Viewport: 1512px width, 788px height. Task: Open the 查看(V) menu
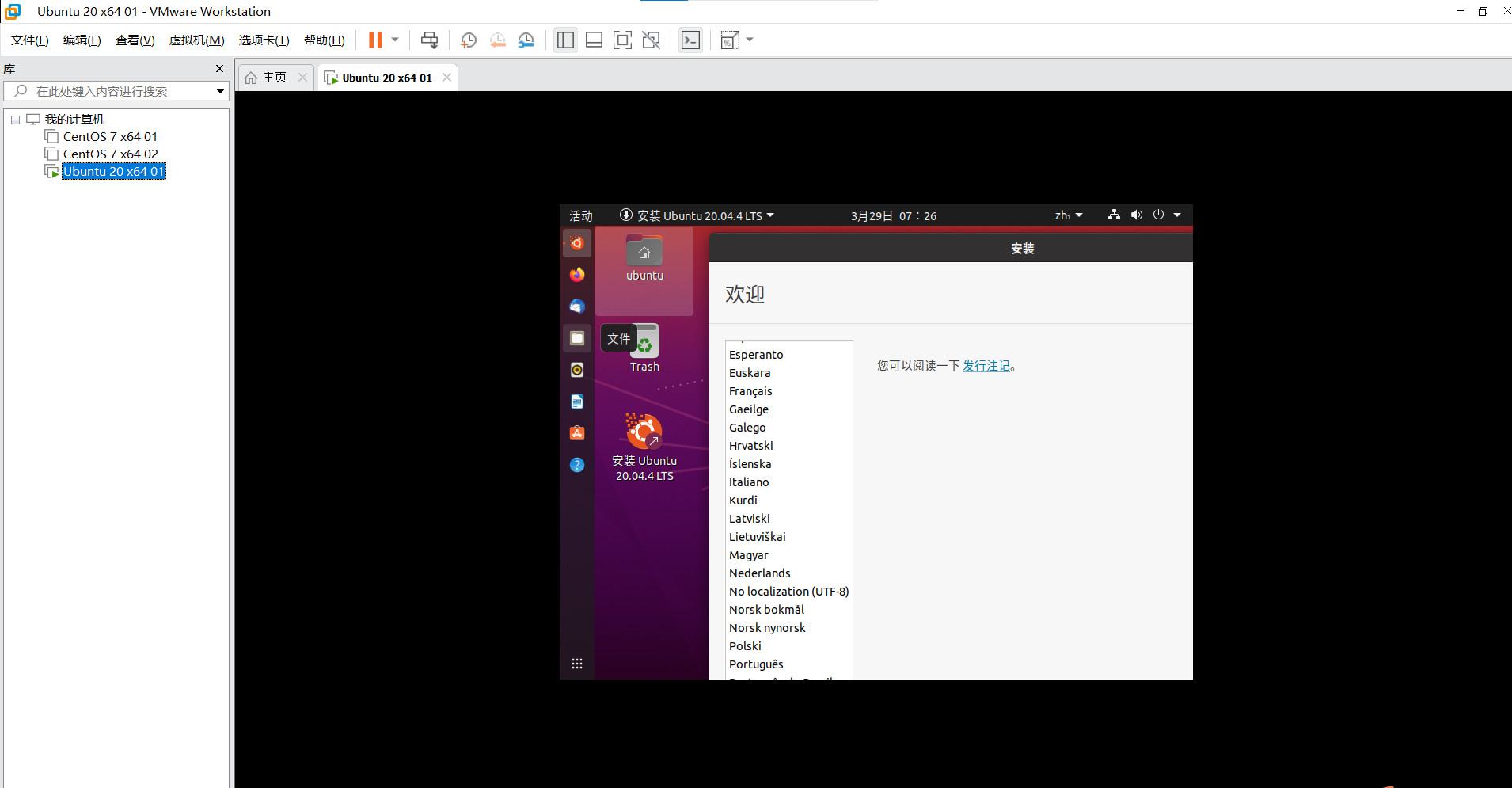click(x=135, y=40)
